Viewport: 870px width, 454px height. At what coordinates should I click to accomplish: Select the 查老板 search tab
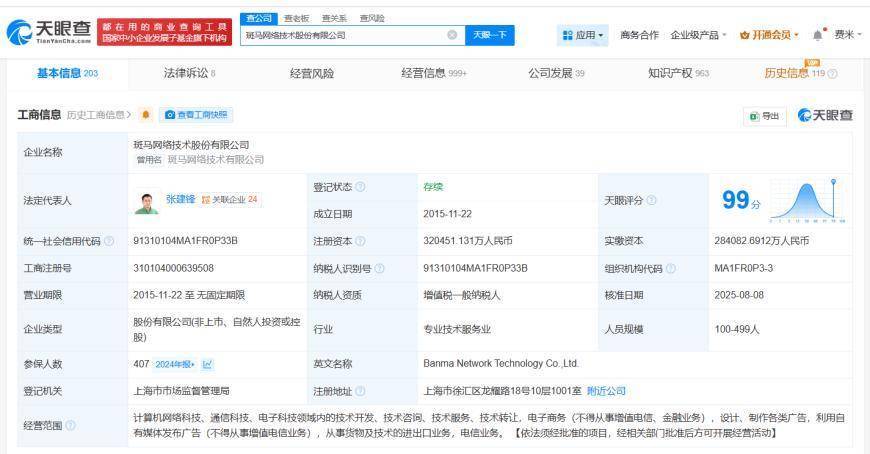click(x=295, y=18)
